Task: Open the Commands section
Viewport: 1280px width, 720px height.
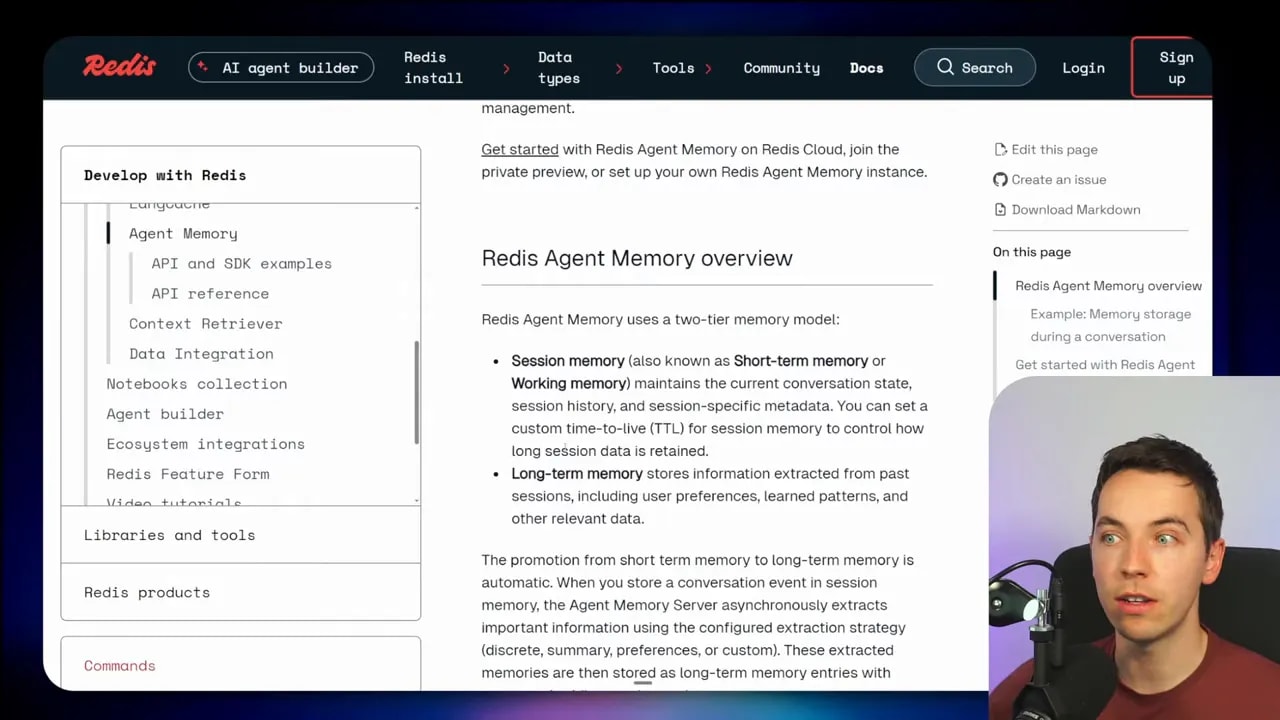Action: (119, 665)
